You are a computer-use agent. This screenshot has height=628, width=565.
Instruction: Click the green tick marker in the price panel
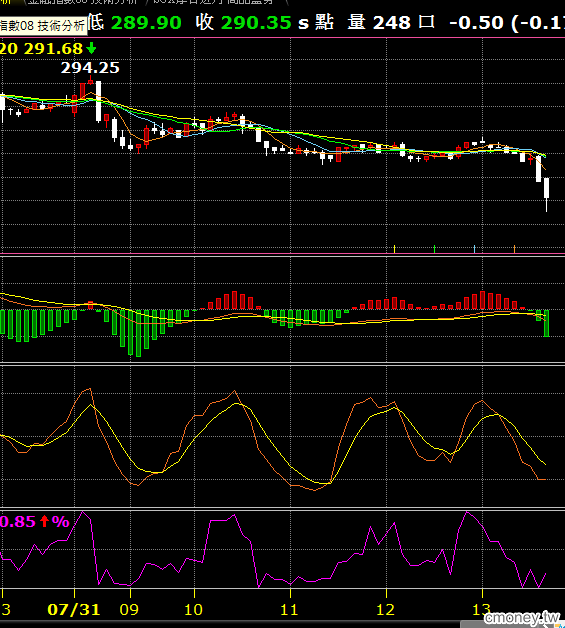434,249
